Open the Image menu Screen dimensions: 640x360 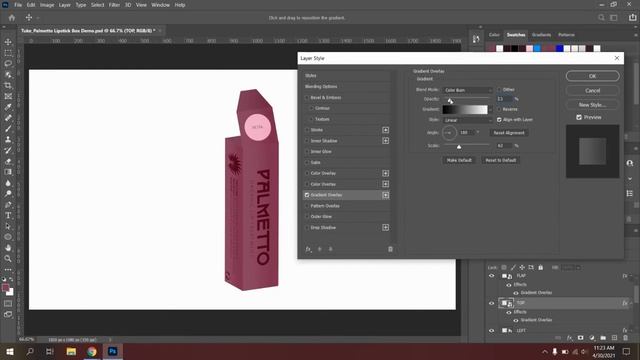pyautogui.click(x=47, y=5)
